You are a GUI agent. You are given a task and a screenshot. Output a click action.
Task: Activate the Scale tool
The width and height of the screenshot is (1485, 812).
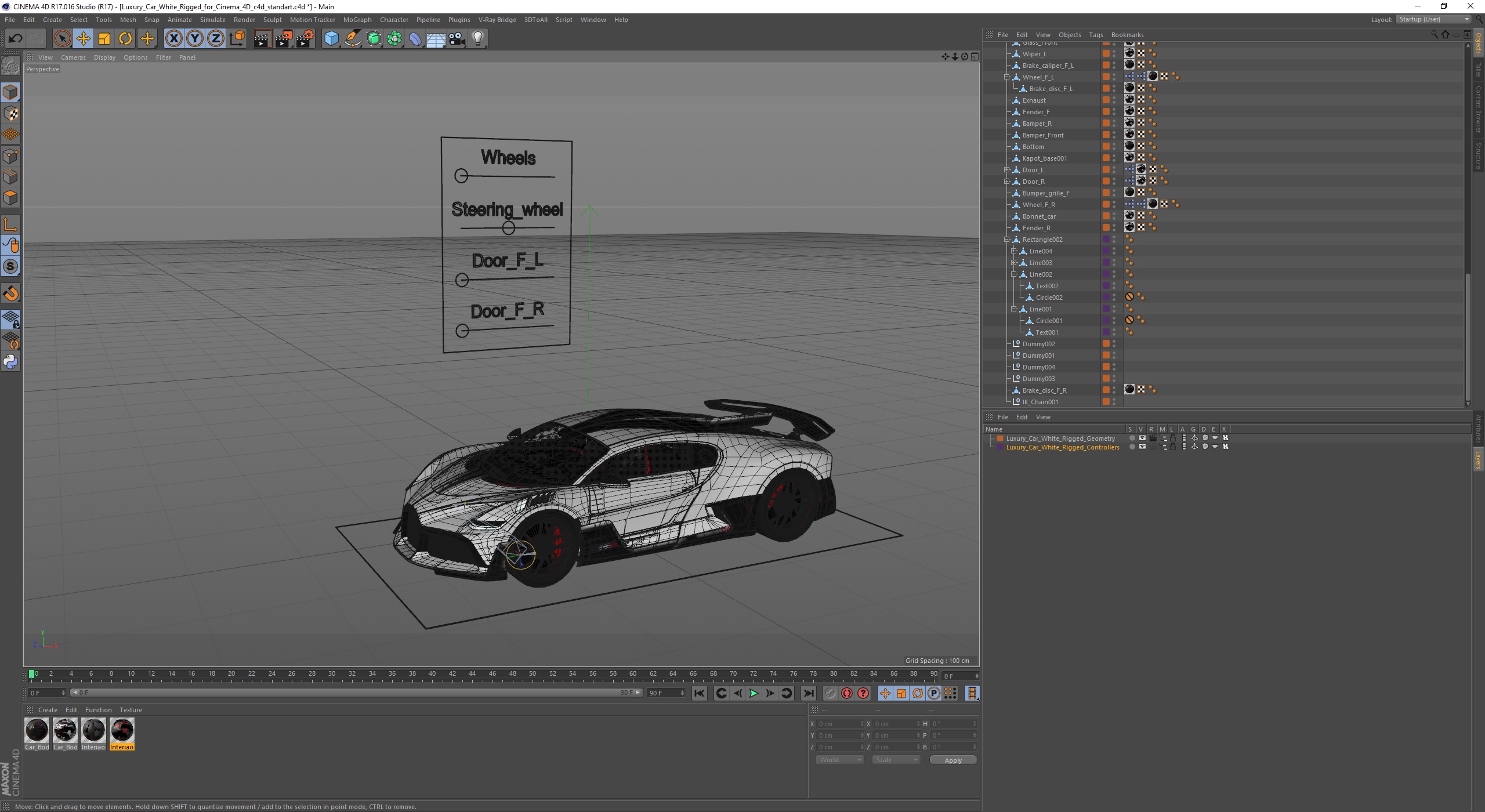(x=104, y=39)
